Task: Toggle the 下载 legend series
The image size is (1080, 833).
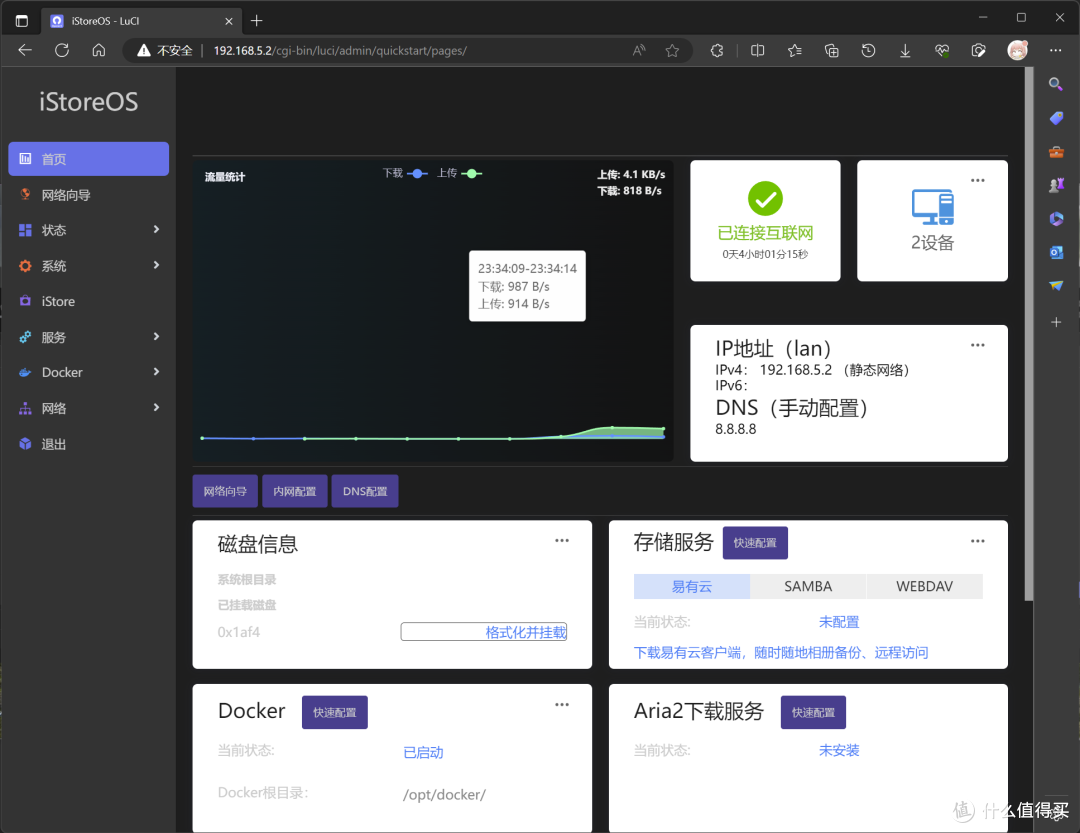Action: 405,173
